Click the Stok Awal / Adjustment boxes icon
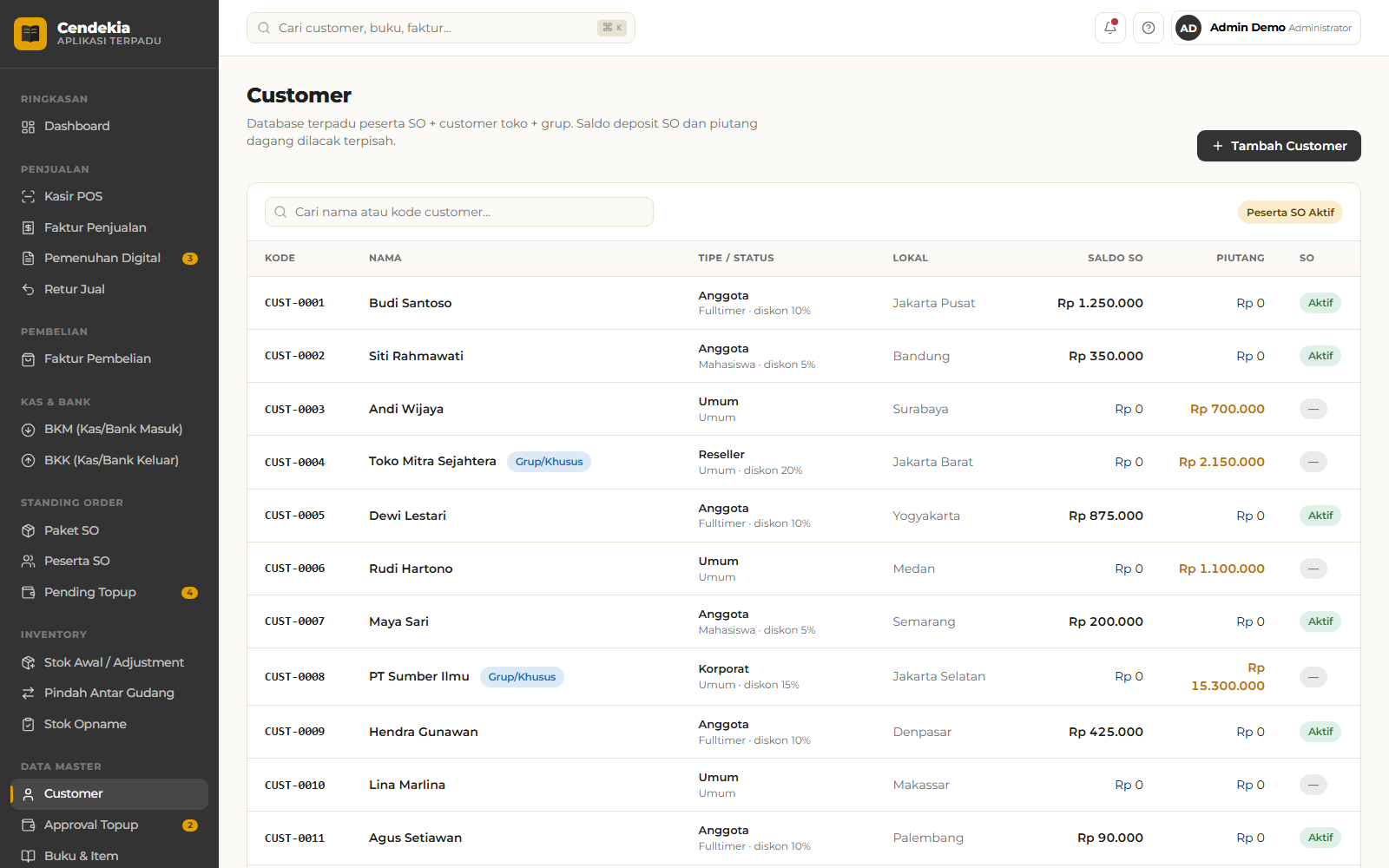 click(x=29, y=662)
